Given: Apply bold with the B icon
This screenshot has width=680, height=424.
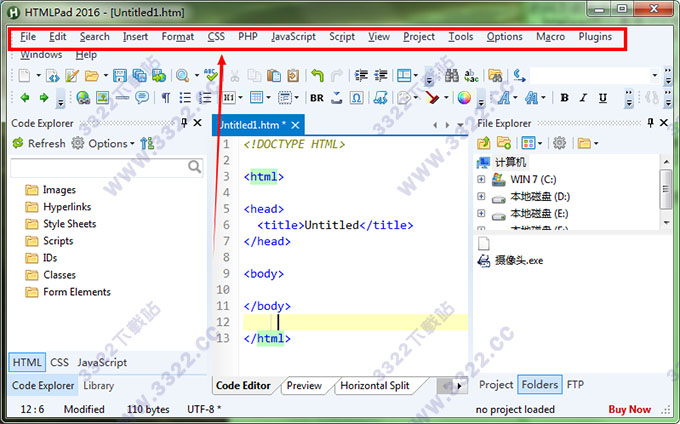Looking at the screenshot, I should 564,98.
